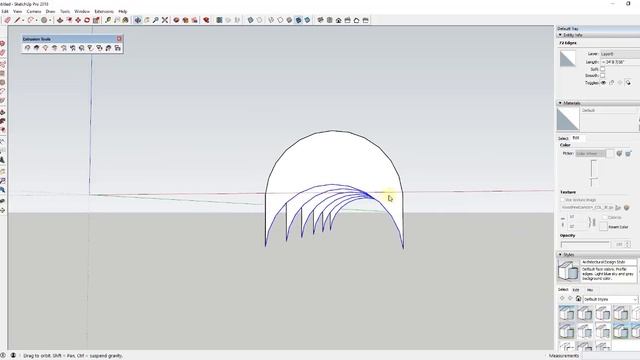Image resolution: width=640 pixels, height=360 pixels.
Task: Collapse the Styles panel
Action: [x=560, y=254]
